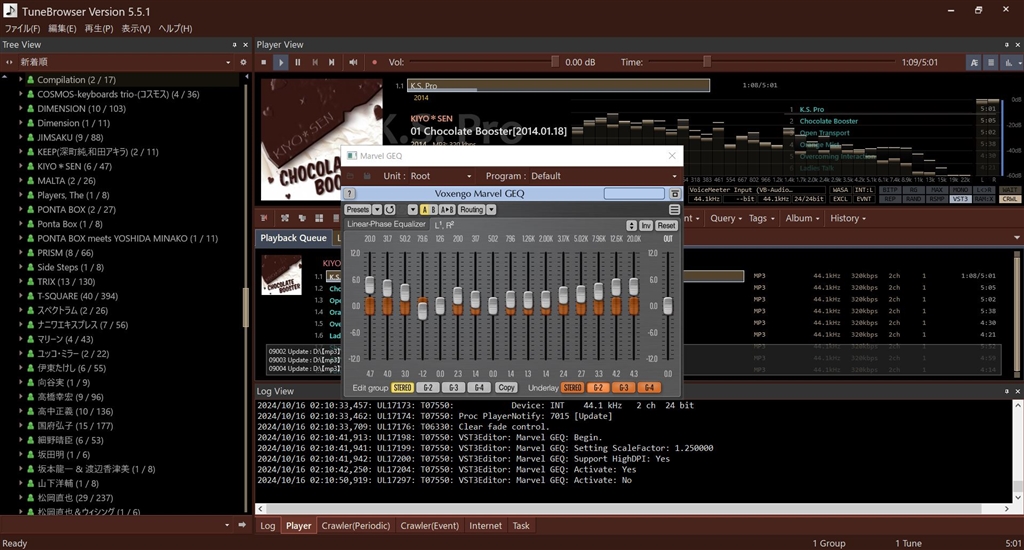The height and width of the screenshot is (550, 1024).
Task: Open the Marvel GEQ hamburger menu
Action: click(674, 210)
